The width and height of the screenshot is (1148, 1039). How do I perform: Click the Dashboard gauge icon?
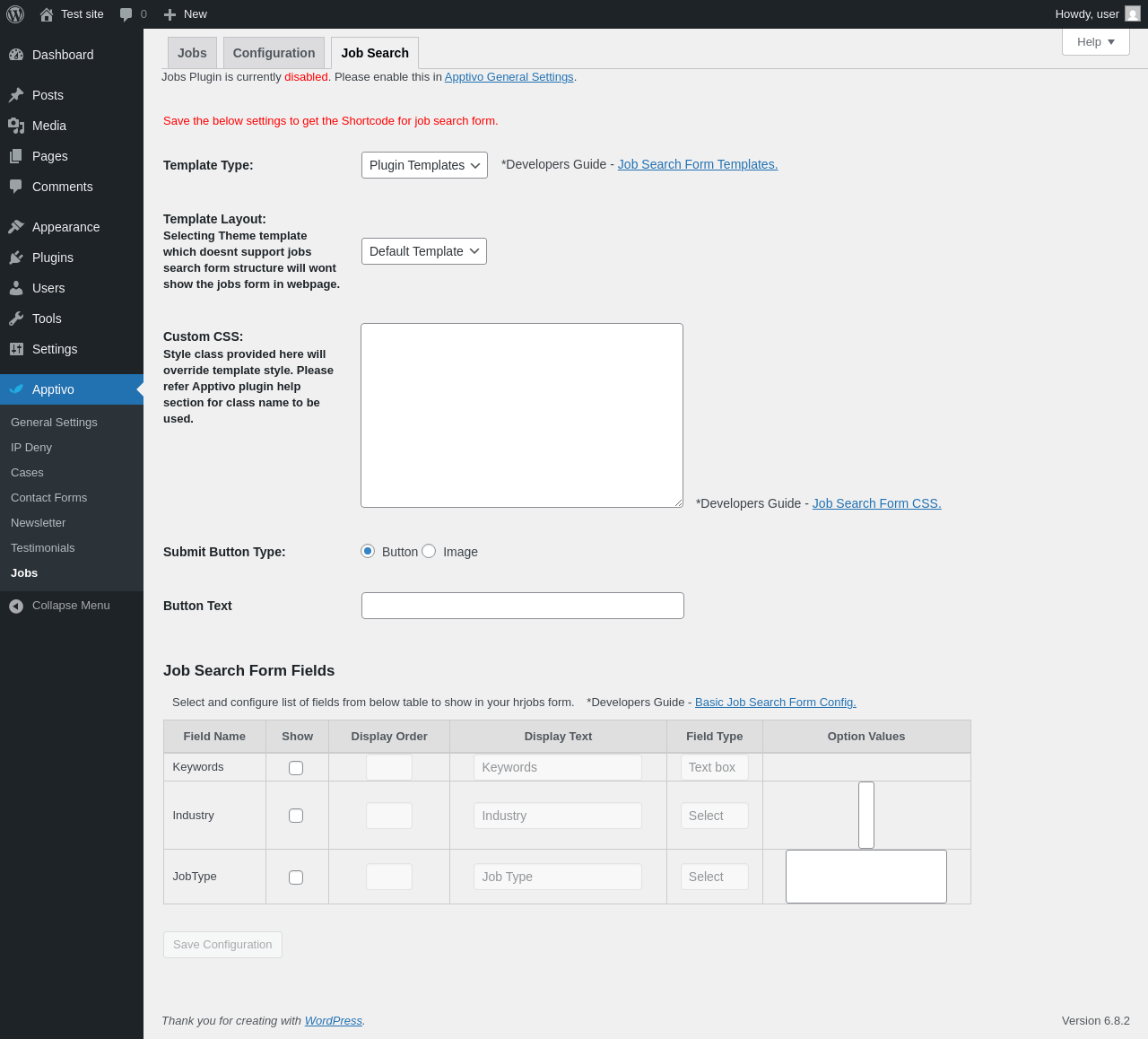[16, 55]
